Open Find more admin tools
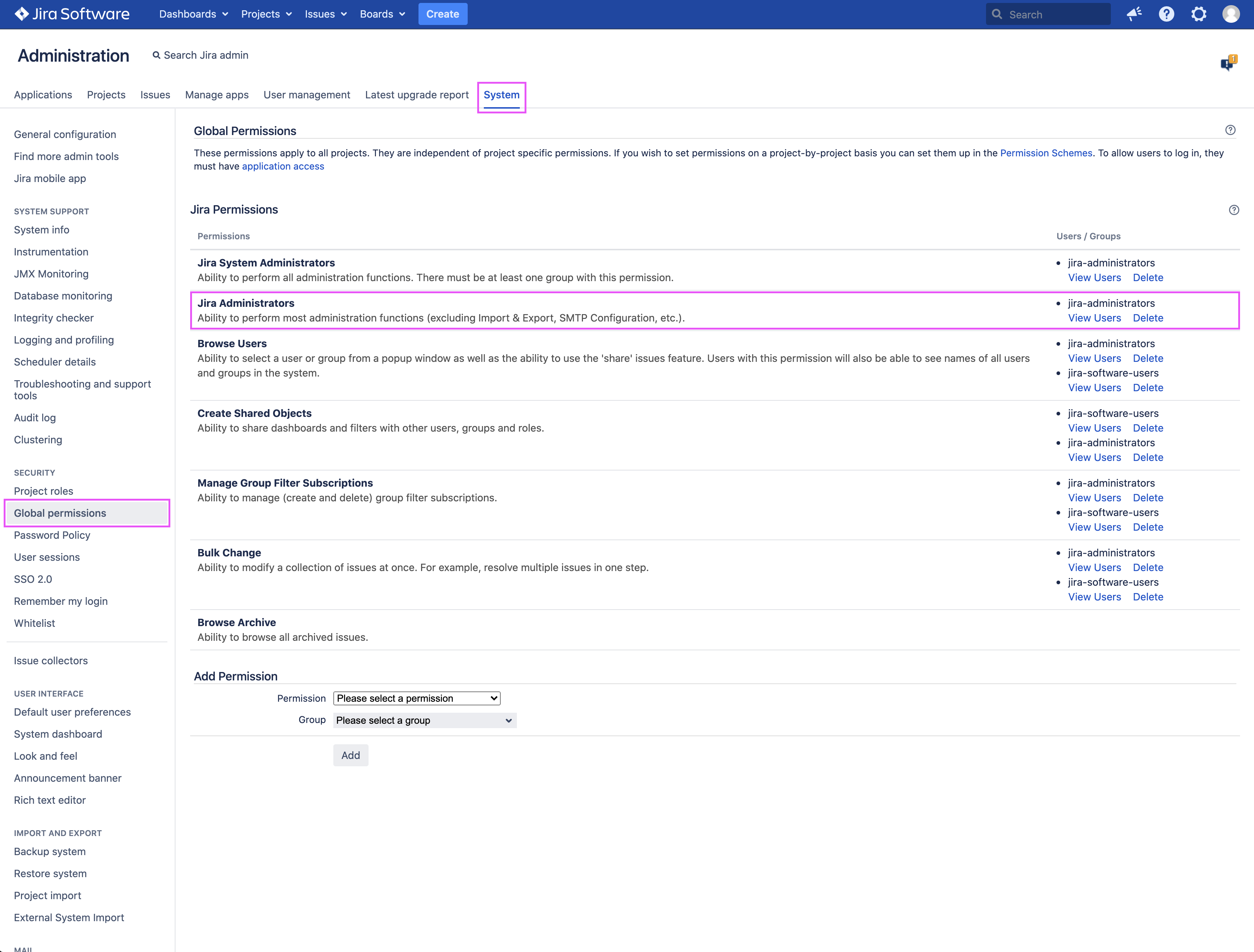 (66, 156)
